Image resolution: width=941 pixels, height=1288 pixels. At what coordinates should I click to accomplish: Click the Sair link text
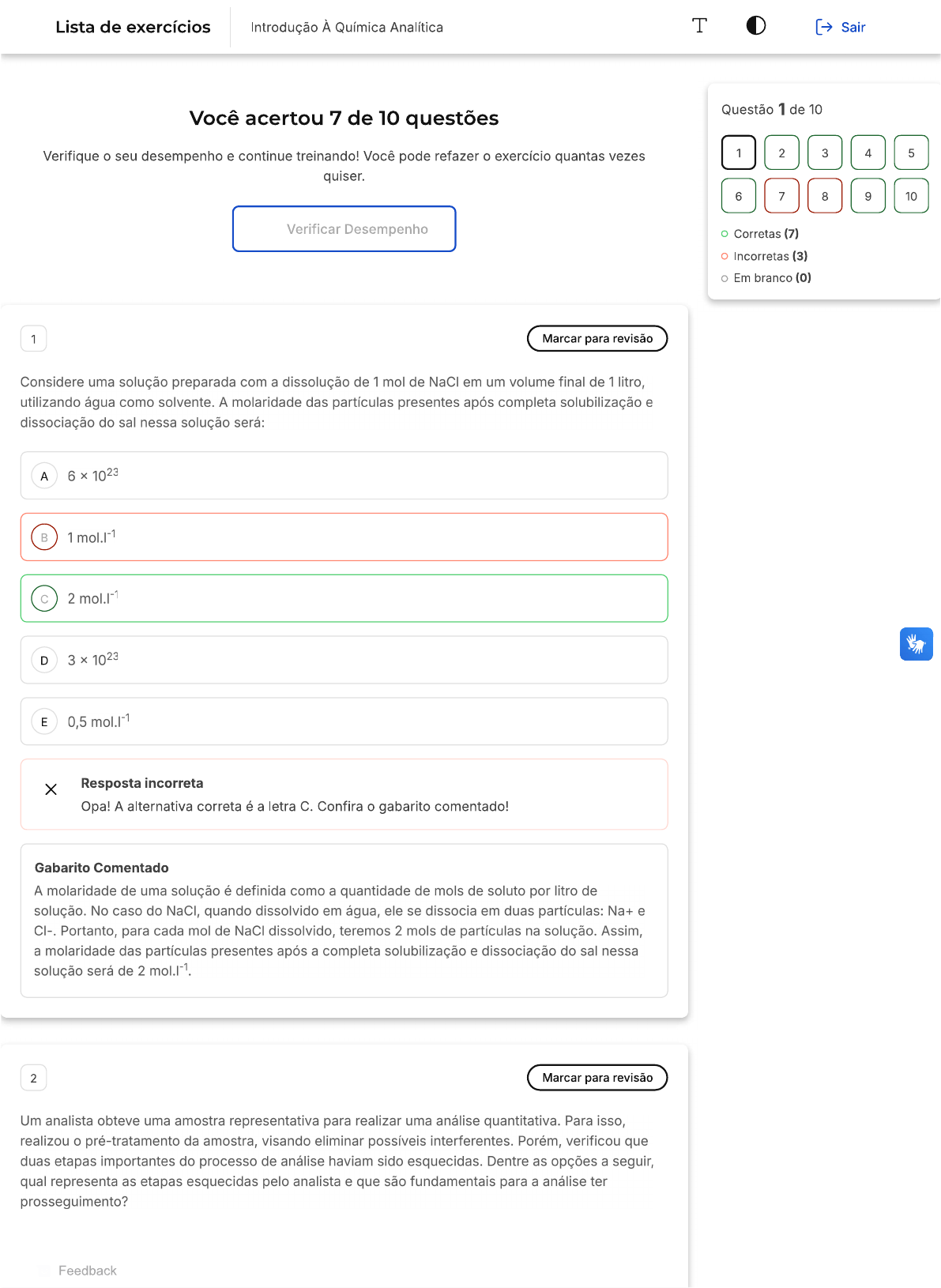[x=853, y=28]
